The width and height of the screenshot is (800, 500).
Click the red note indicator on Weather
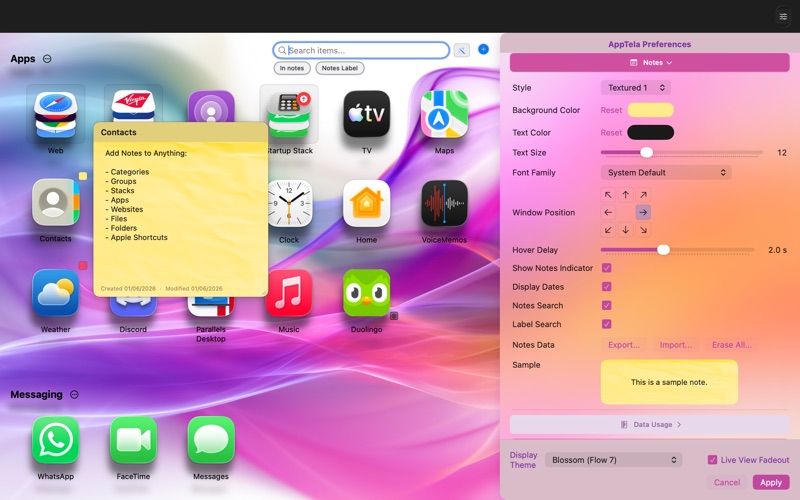pyautogui.click(x=83, y=265)
